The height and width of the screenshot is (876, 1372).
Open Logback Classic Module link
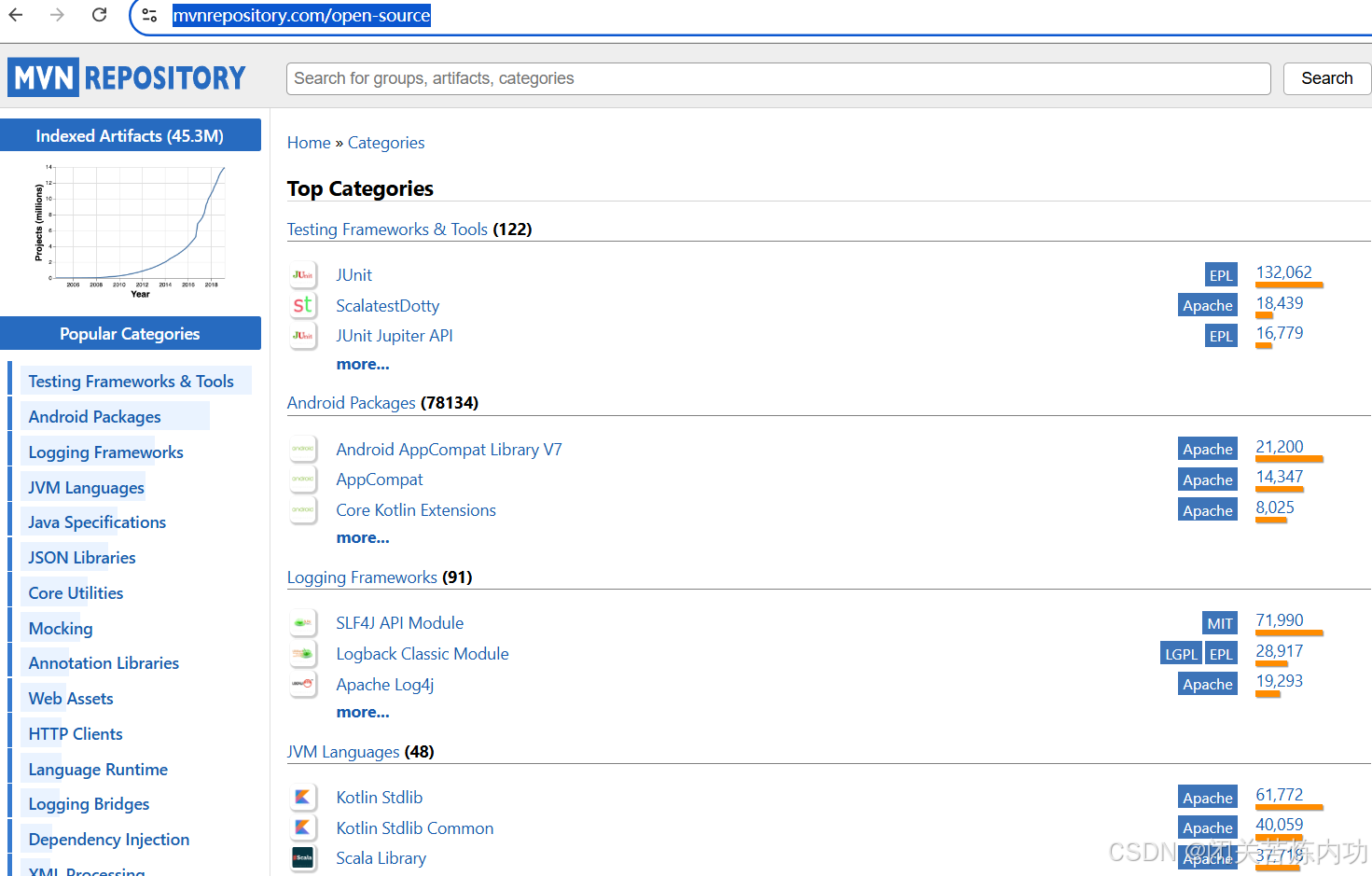pos(423,654)
